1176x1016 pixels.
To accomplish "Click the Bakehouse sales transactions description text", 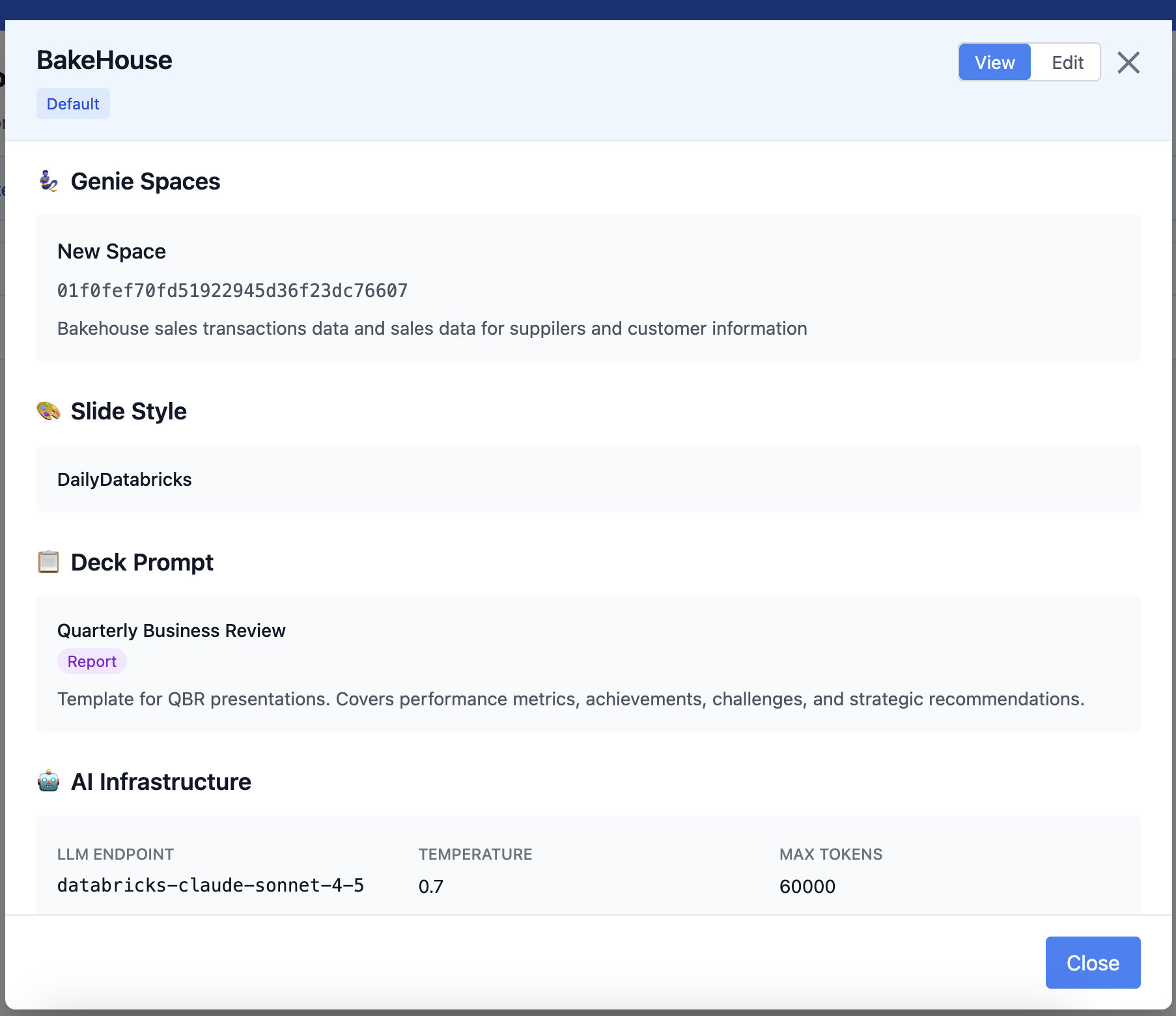I will [432, 328].
